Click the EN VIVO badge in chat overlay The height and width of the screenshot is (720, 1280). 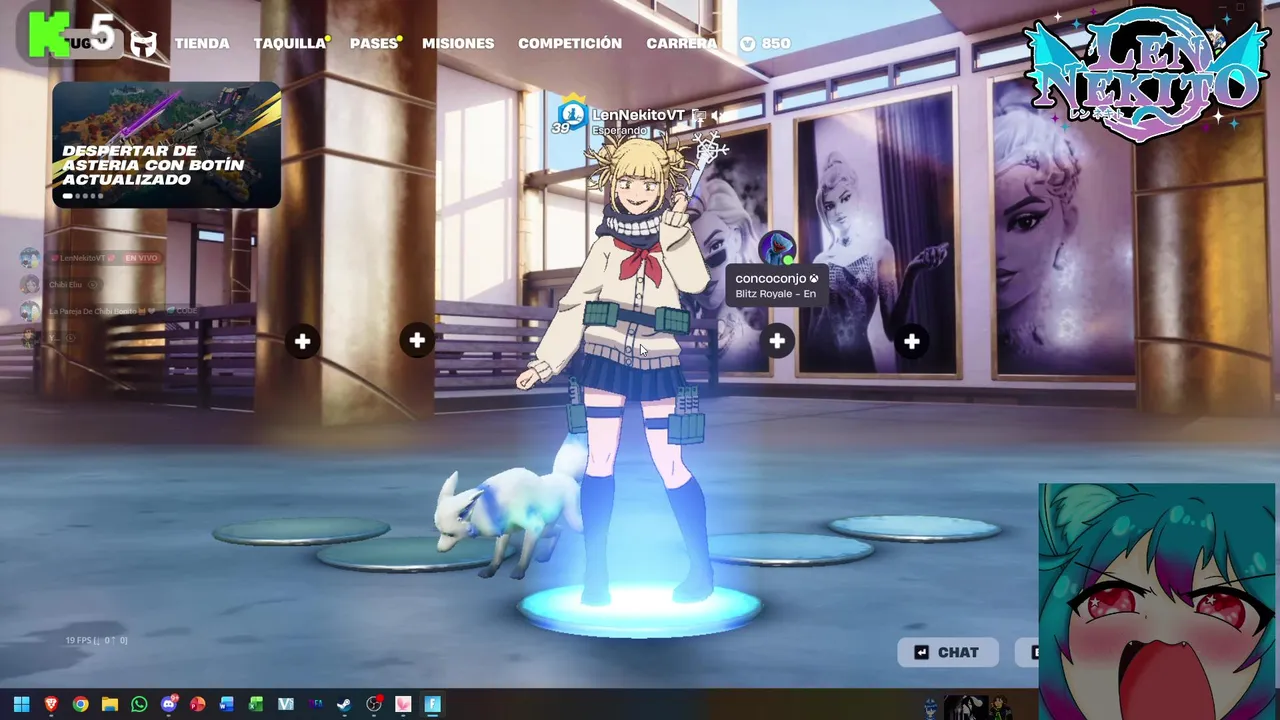[142, 258]
